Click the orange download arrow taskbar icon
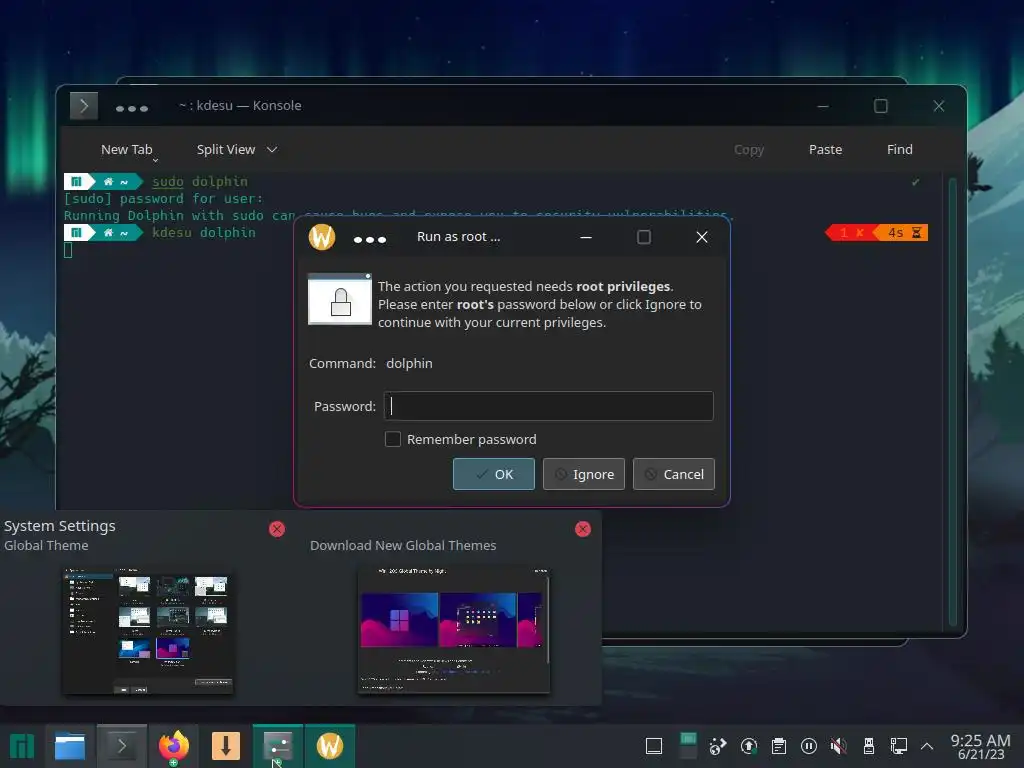The image size is (1024, 768). (x=226, y=746)
